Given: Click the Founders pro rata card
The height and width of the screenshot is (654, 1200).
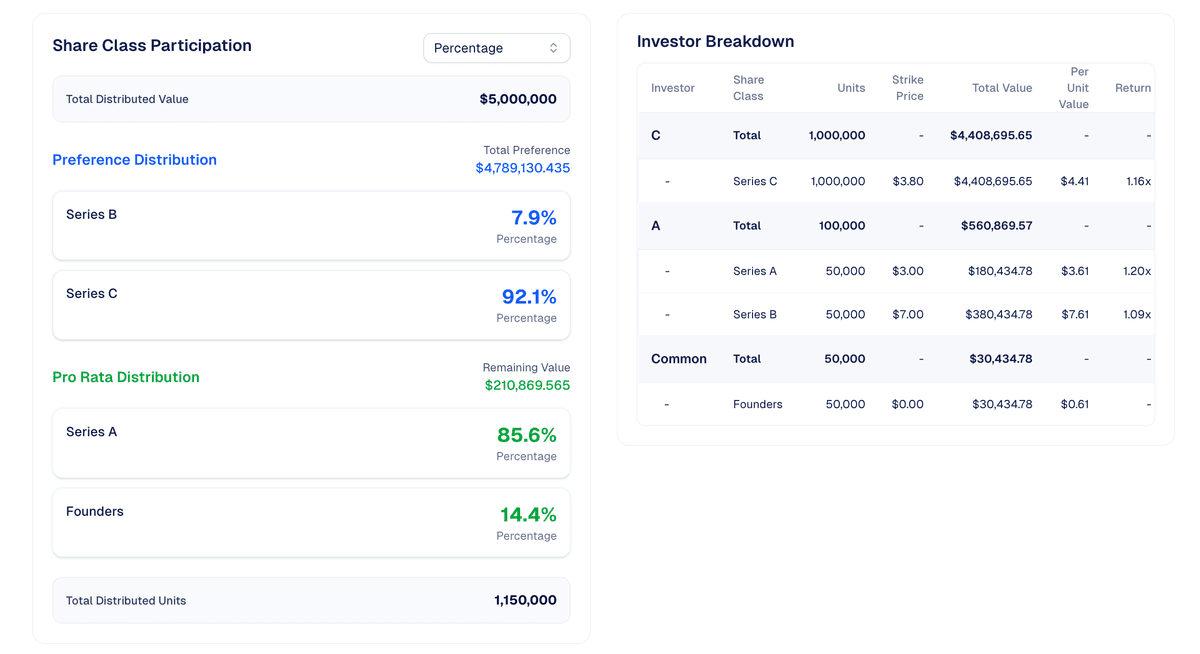Looking at the screenshot, I should coord(311,522).
